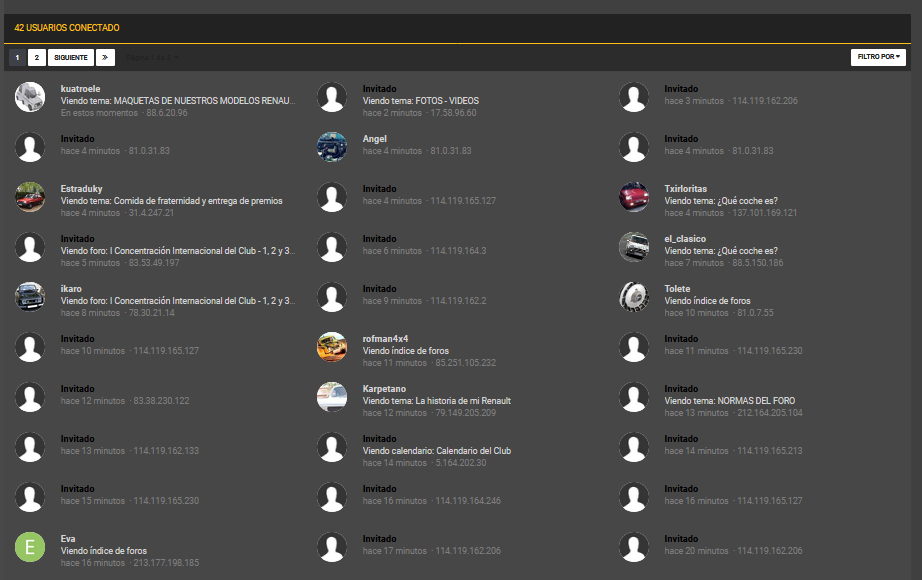Screen dimensions: 922x580
Task: Open the FILTRO POR dropdown
Action: click(878, 57)
